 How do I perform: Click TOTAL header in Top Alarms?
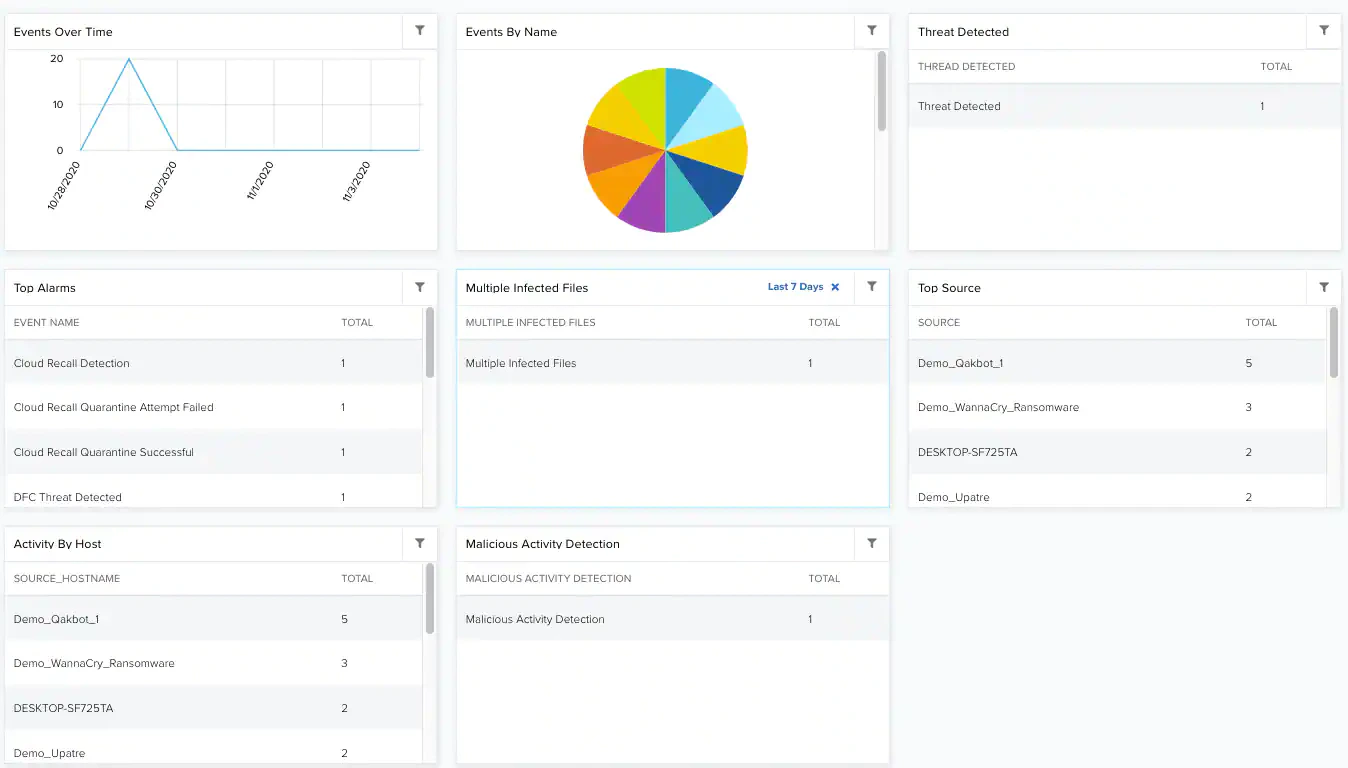pyautogui.click(x=357, y=323)
